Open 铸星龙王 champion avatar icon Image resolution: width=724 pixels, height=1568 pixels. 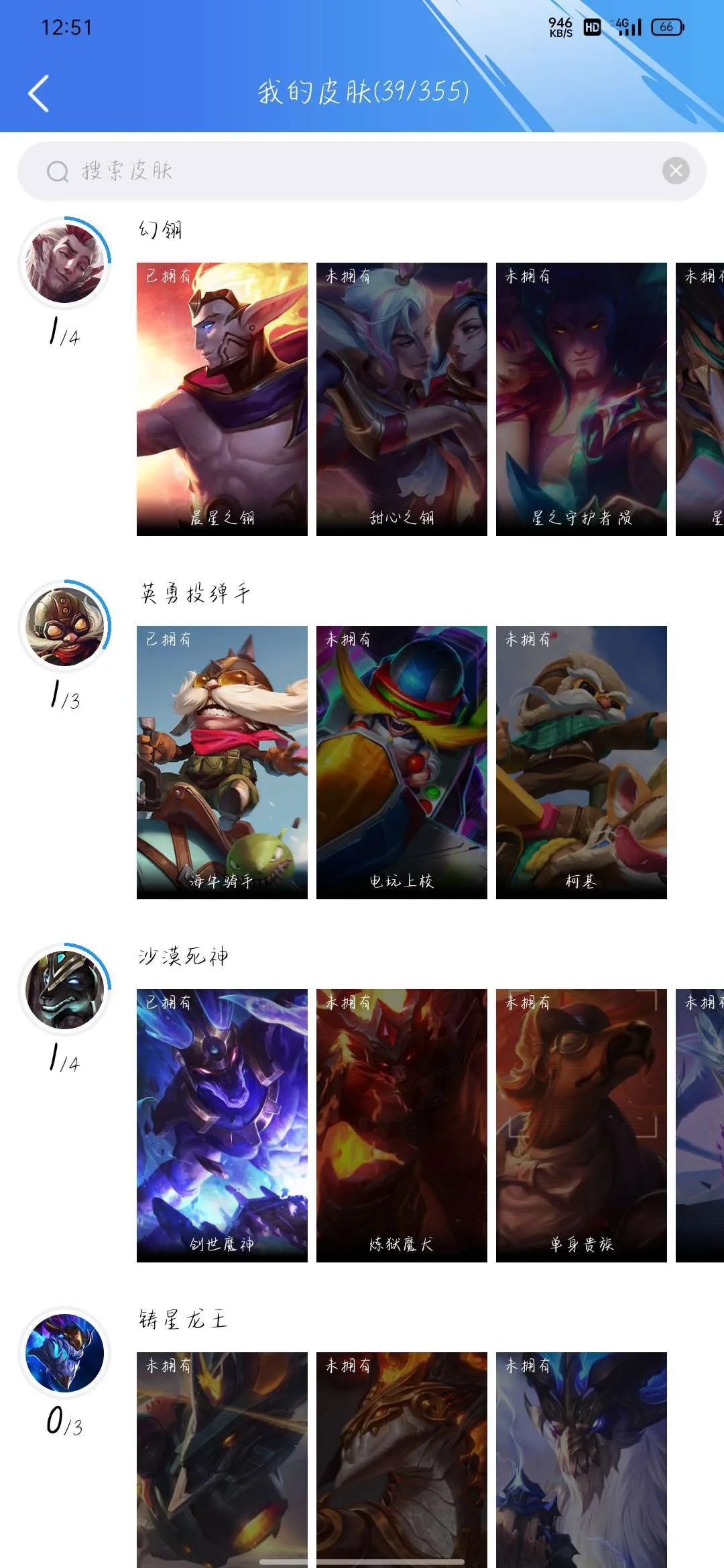(64, 1353)
